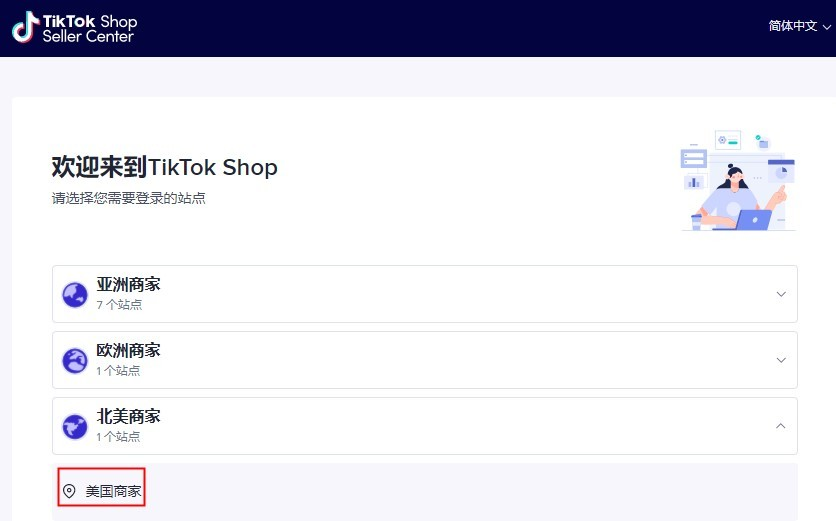Image resolution: width=836 pixels, height=521 pixels.
Task: Click the 1 个站点 label under 欧洲商家
Action: (x=118, y=371)
